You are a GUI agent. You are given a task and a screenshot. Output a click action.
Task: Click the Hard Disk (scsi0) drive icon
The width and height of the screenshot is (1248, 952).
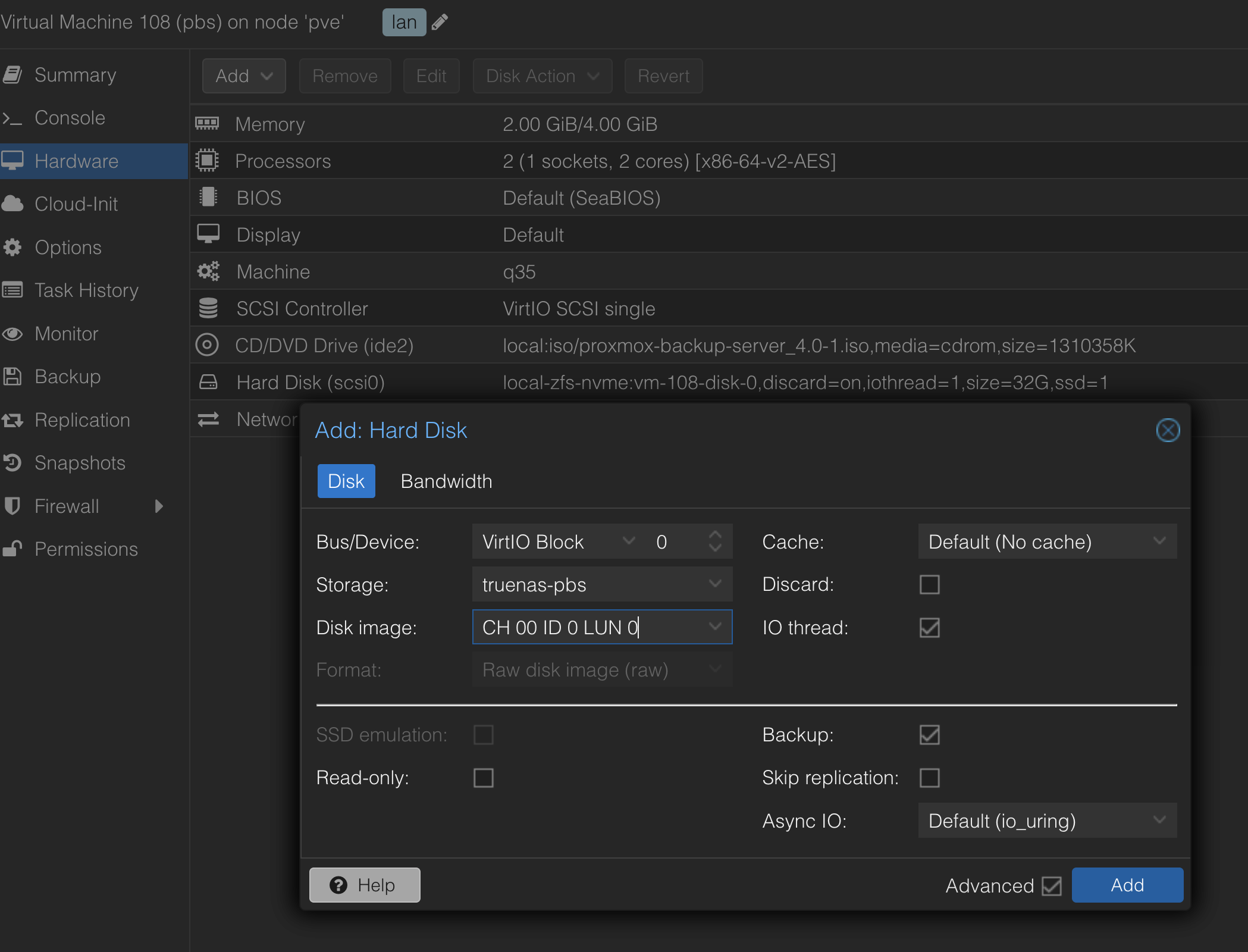tap(208, 382)
